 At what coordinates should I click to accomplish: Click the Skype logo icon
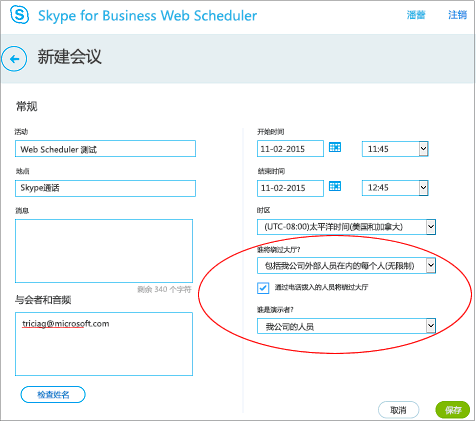pos(19,15)
